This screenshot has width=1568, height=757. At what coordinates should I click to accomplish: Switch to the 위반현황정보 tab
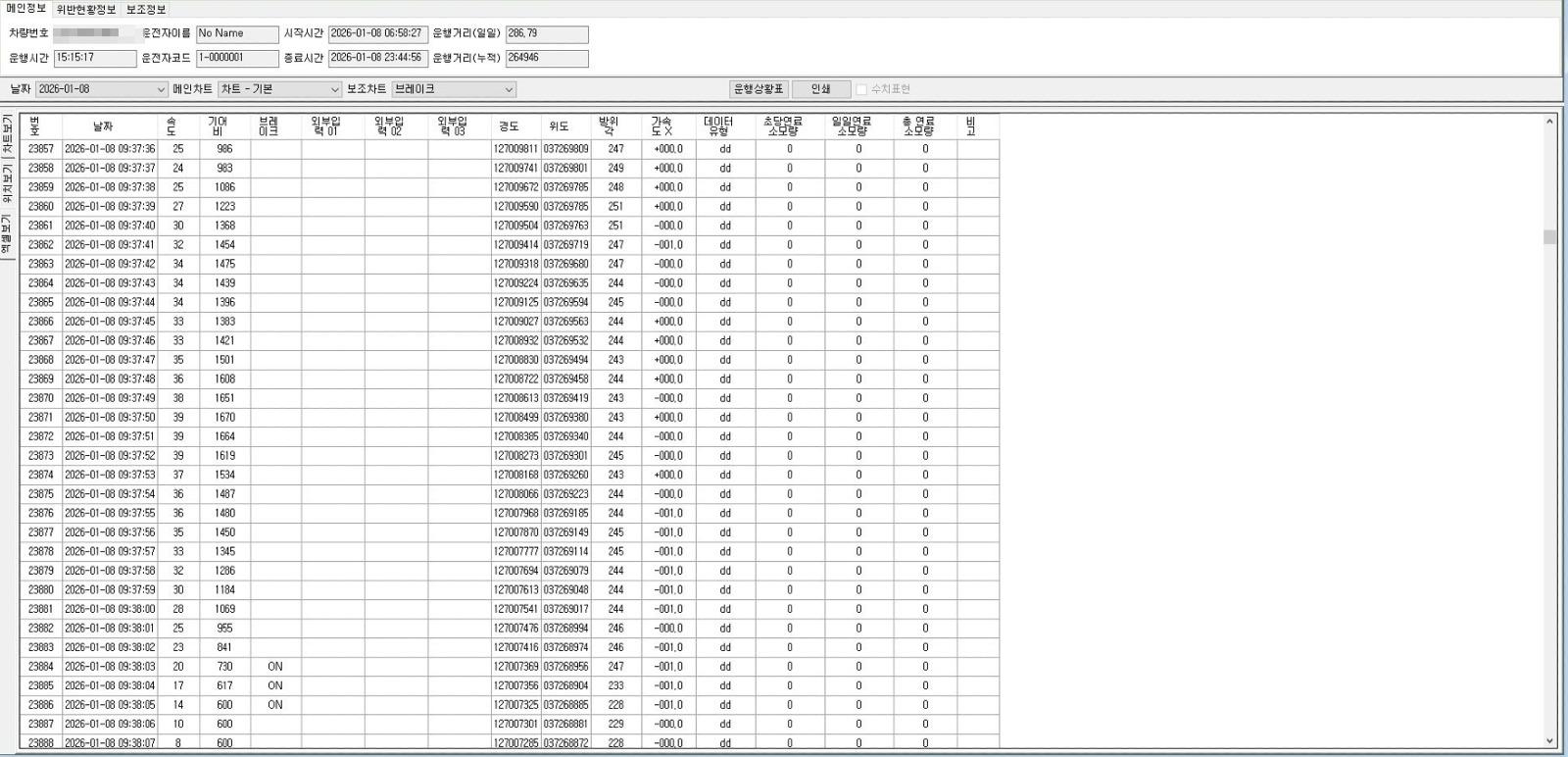coord(86,10)
